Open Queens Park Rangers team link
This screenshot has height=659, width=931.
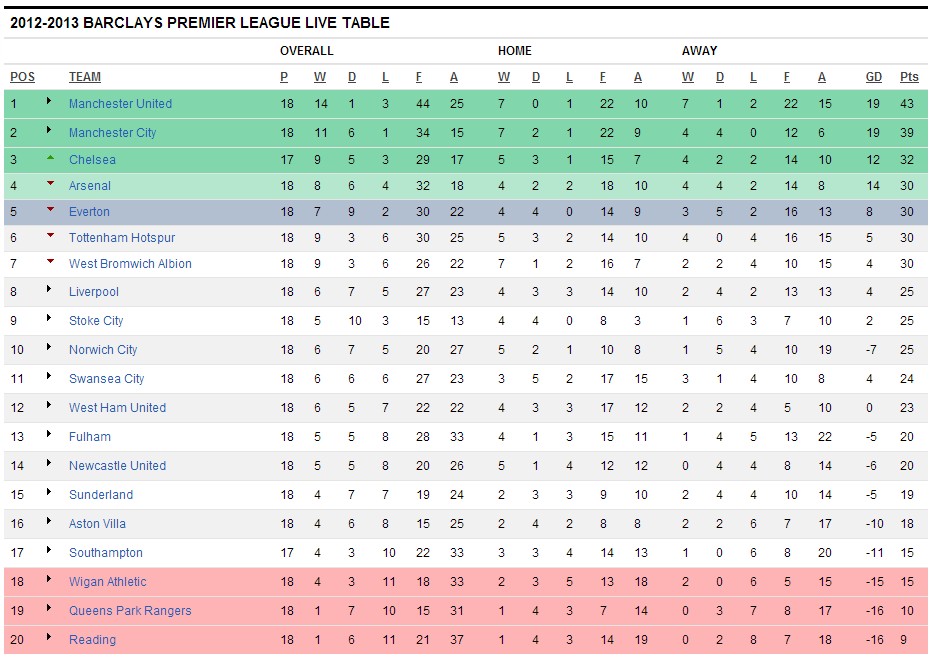pos(130,611)
